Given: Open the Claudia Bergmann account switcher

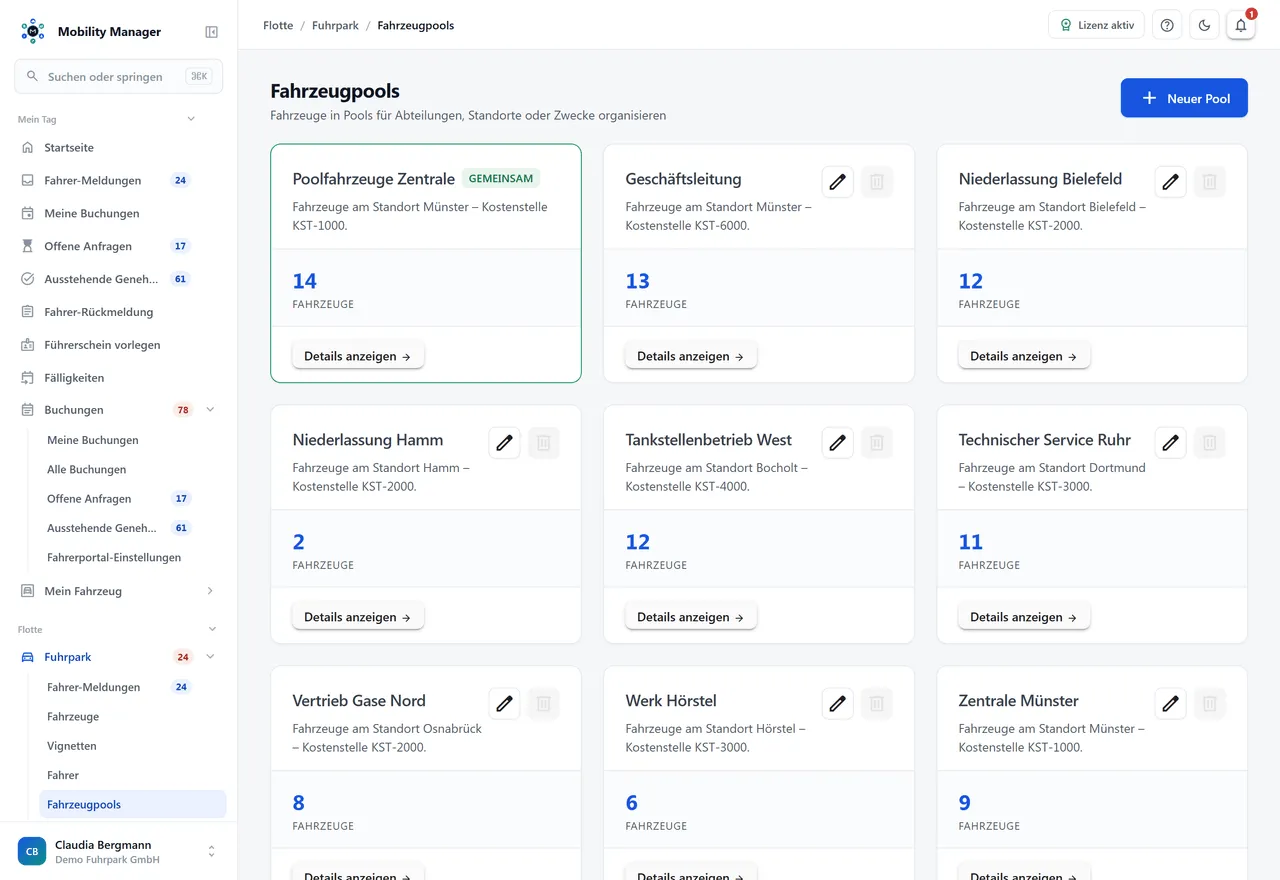Looking at the screenshot, I should (x=119, y=852).
